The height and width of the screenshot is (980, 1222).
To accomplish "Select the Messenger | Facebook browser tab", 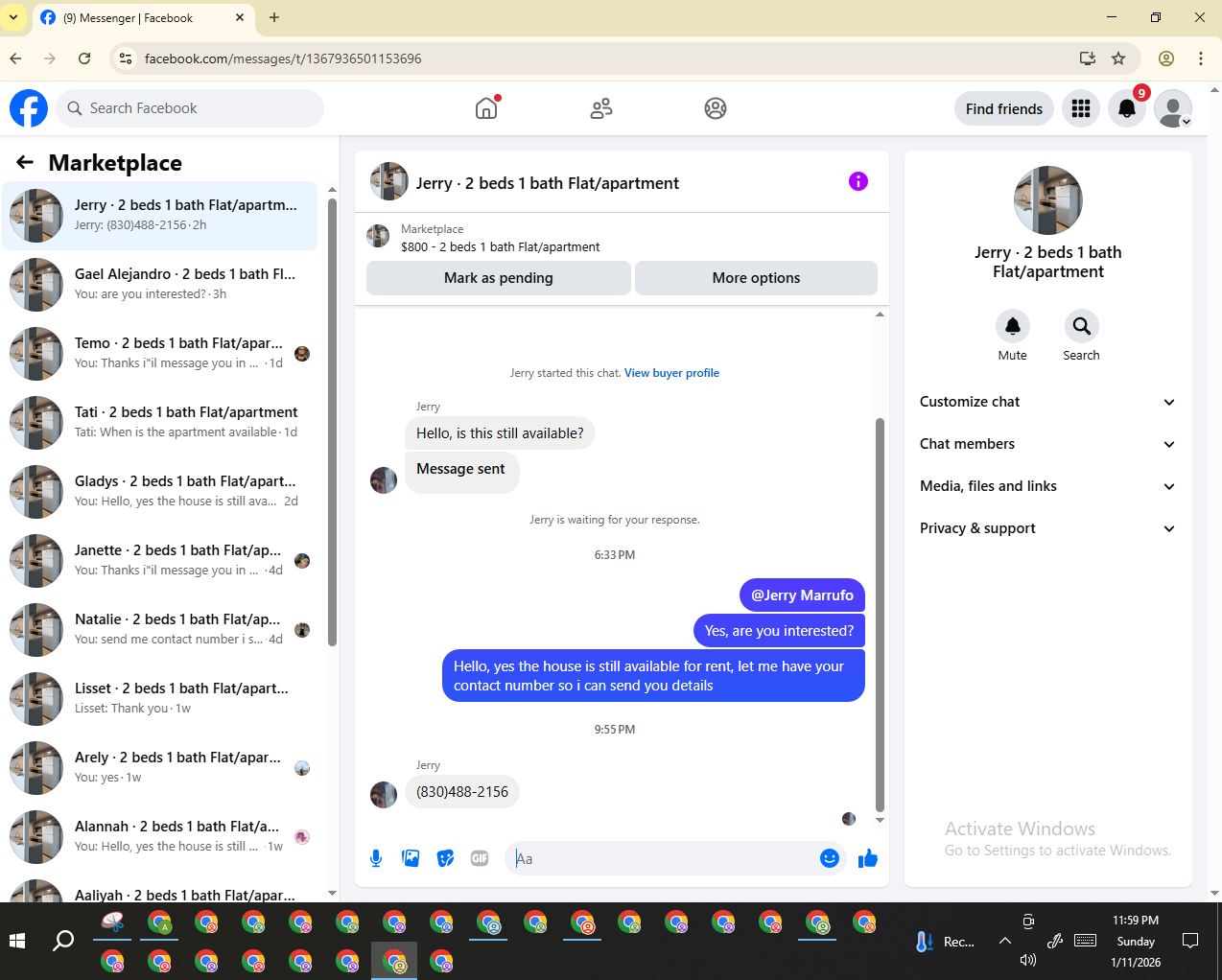I will click(x=142, y=17).
